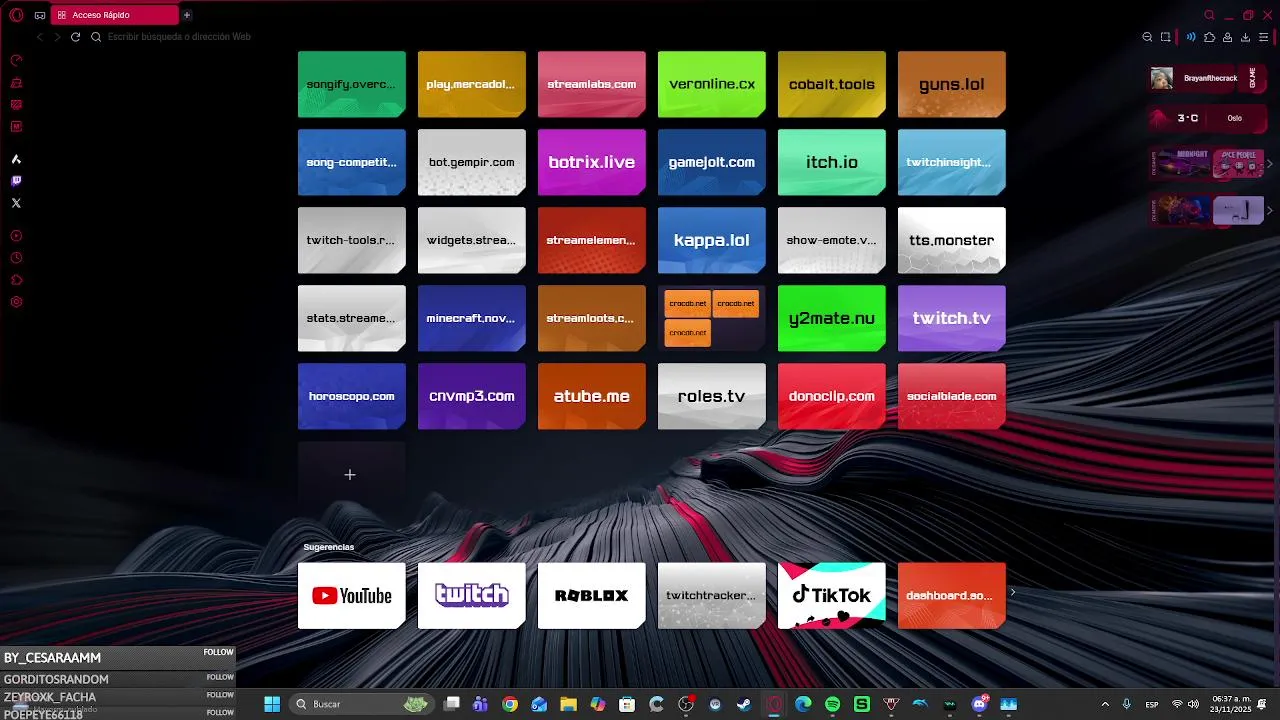The height and width of the screenshot is (720, 1280).
Task: Open the streamlabs.com speed dial tile
Action: [x=592, y=84]
